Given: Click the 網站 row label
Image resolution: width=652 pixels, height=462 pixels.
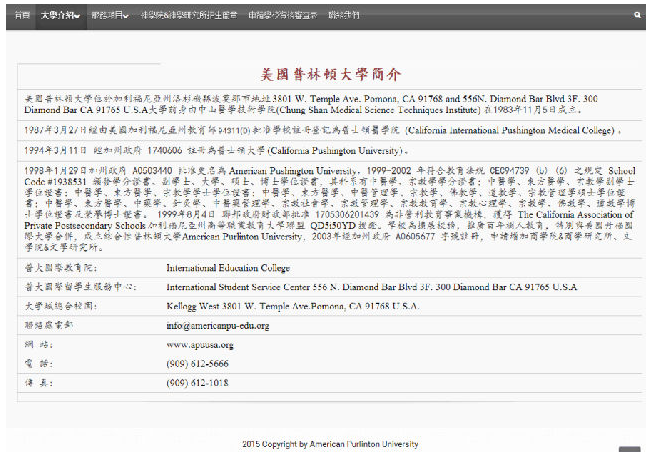Looking at the screenshot, I should click(x=39, y=344).
